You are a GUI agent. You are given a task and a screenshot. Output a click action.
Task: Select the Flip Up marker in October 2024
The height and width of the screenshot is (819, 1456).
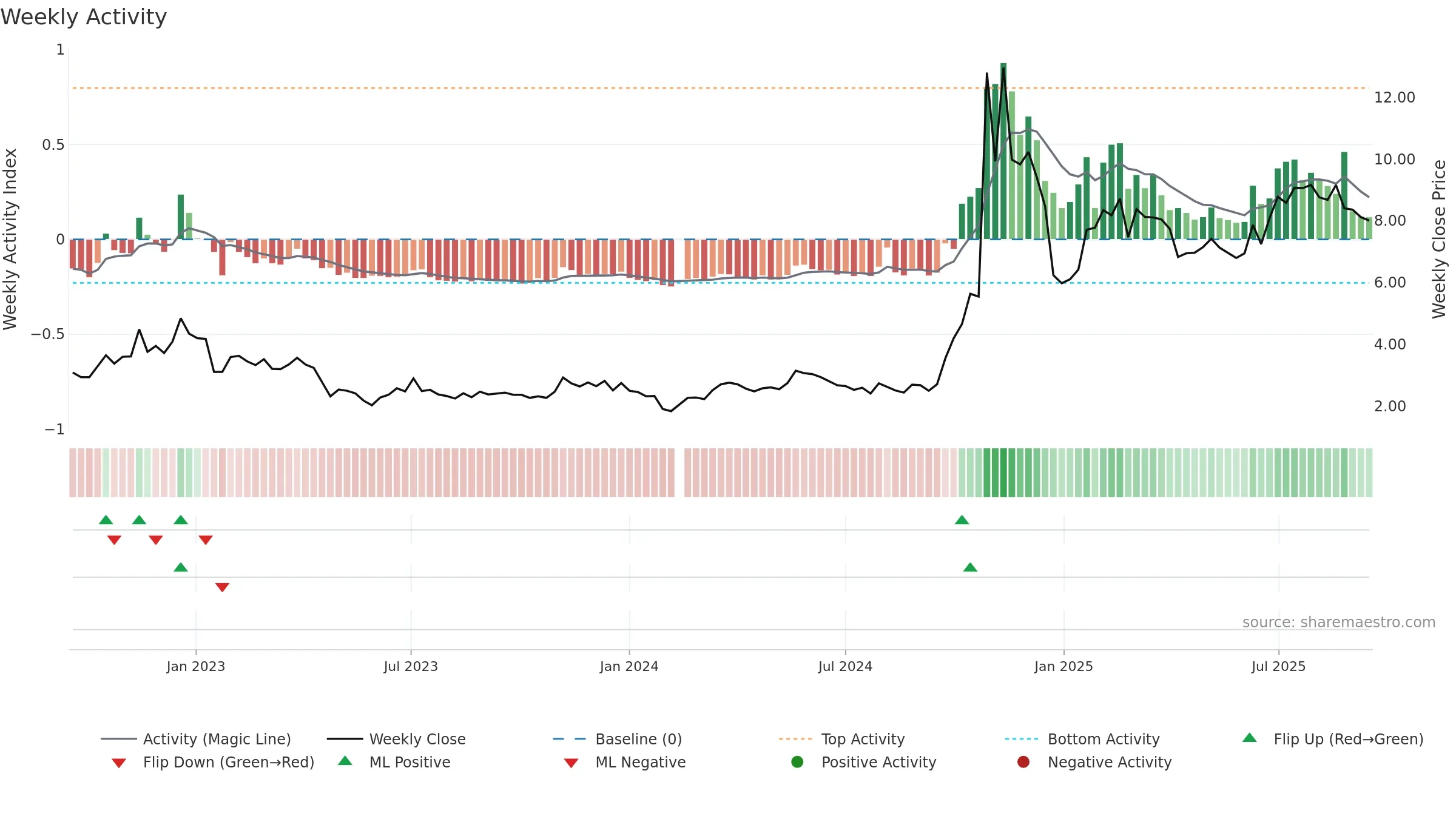[962, 520]
